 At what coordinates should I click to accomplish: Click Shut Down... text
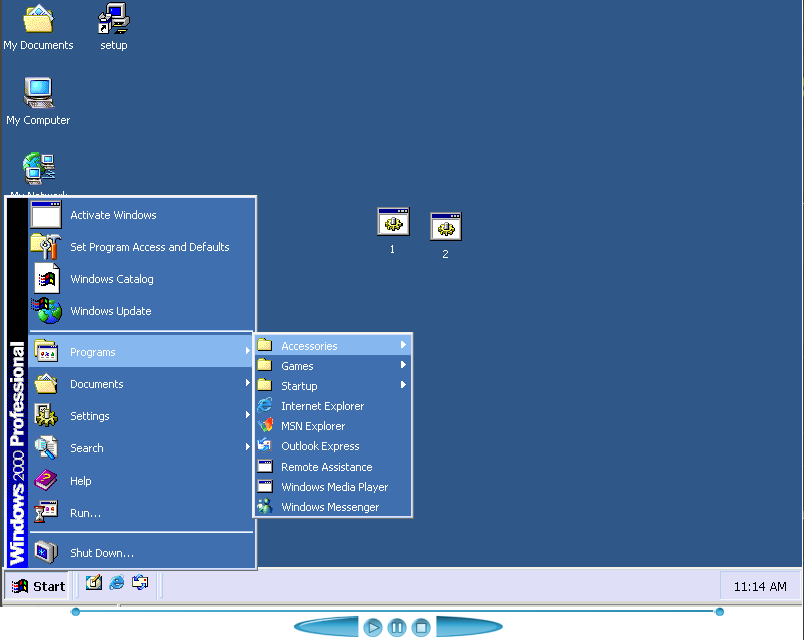coord(102,553)
